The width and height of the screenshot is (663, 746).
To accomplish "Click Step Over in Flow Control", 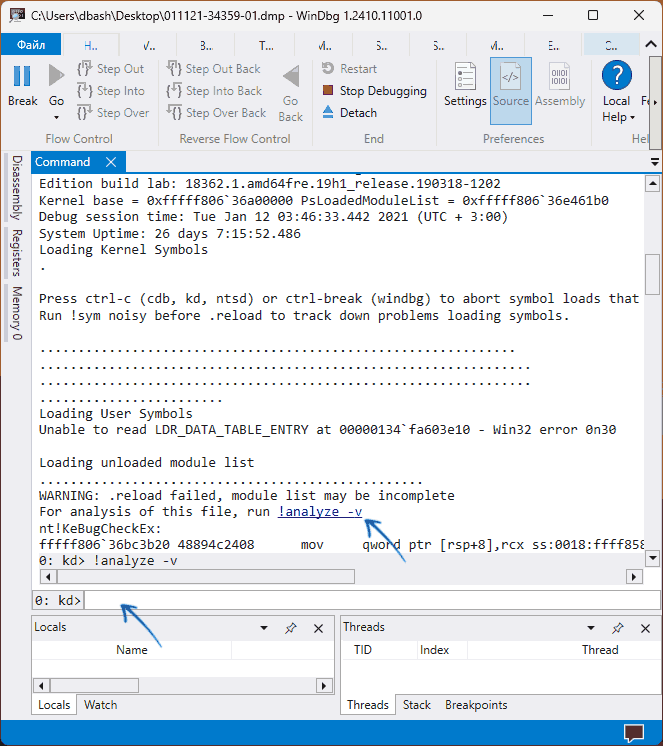I will (113, 113).
